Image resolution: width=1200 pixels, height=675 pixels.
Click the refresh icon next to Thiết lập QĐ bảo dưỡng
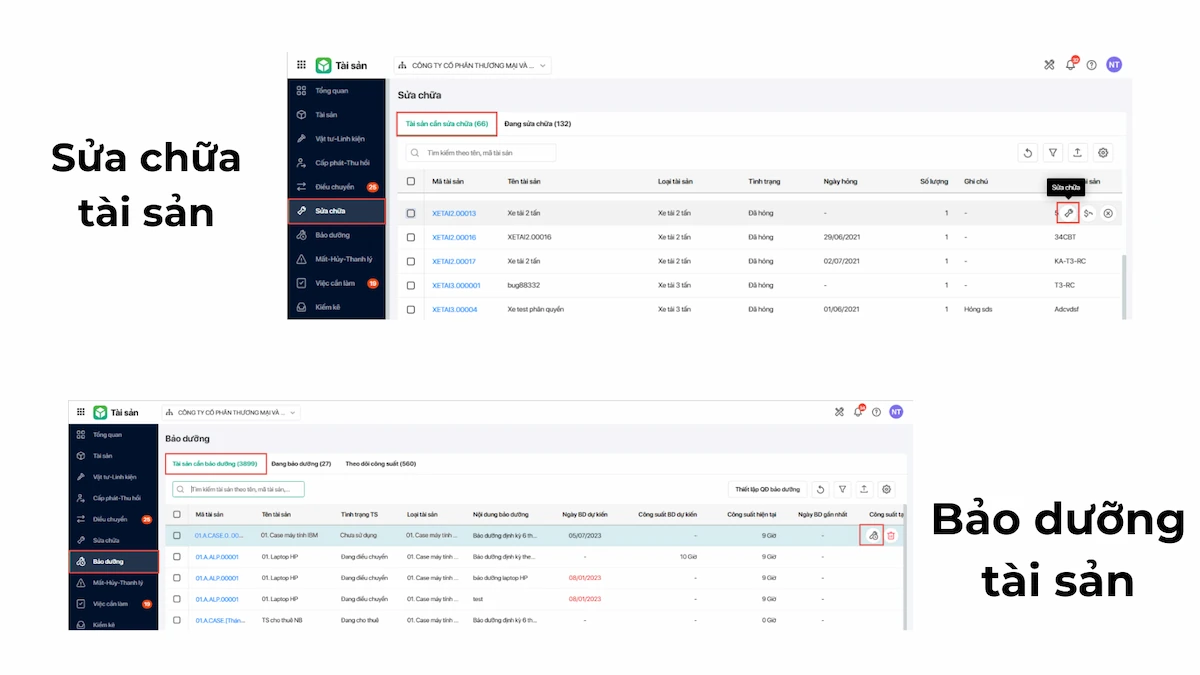pos(820,489)
